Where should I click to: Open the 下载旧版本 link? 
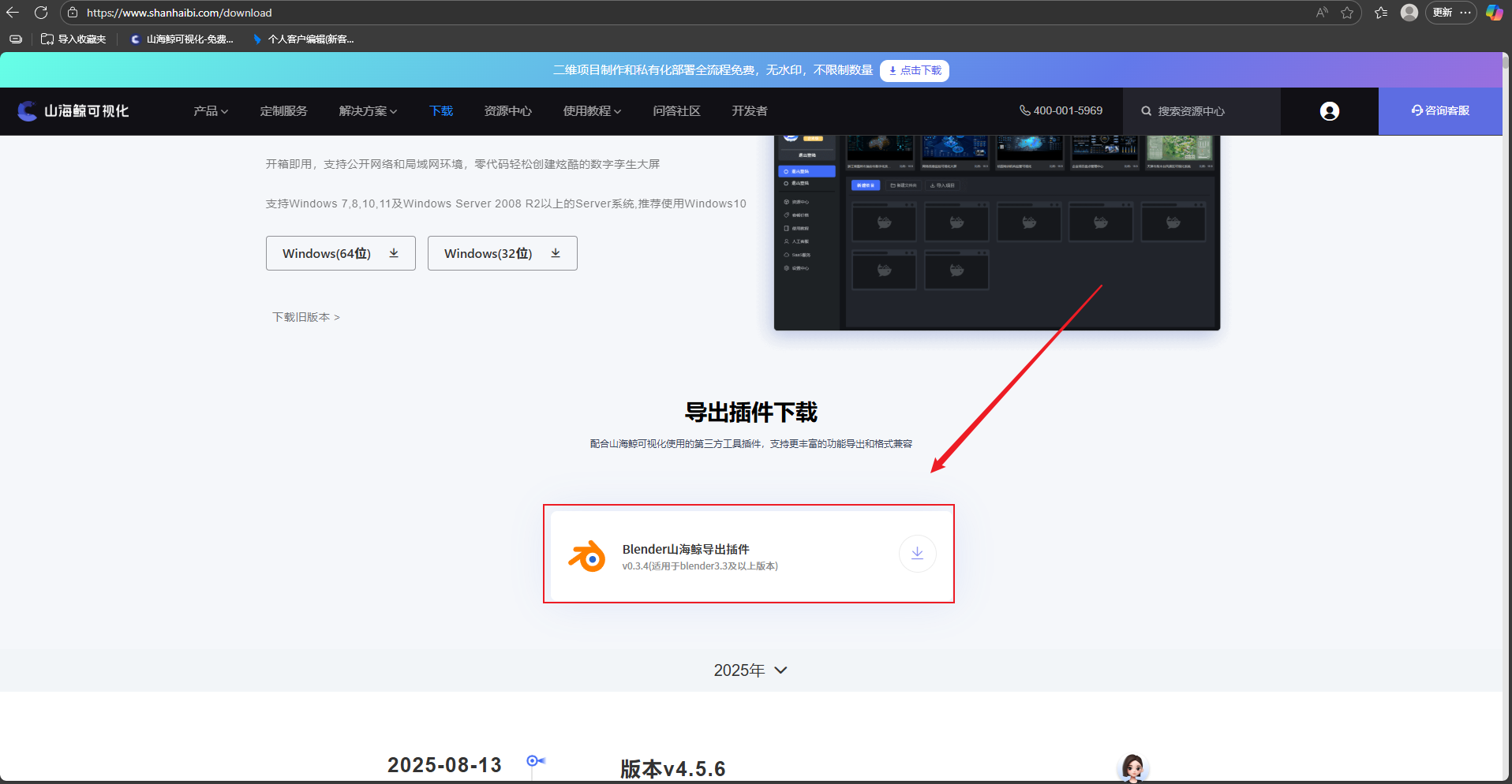306,317
